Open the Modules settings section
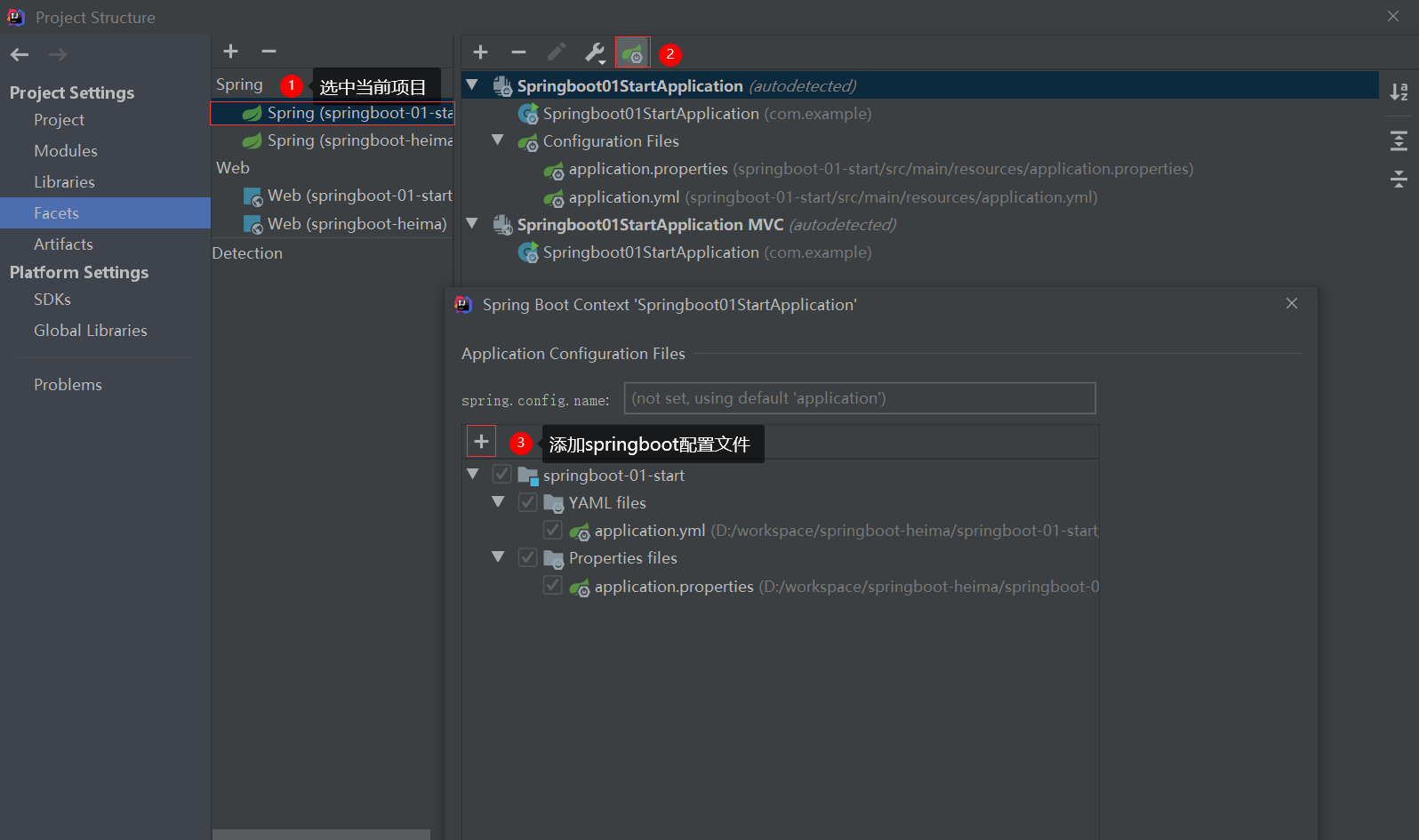The width and height of the screenshot is (1419, 840). click(66, 151)
